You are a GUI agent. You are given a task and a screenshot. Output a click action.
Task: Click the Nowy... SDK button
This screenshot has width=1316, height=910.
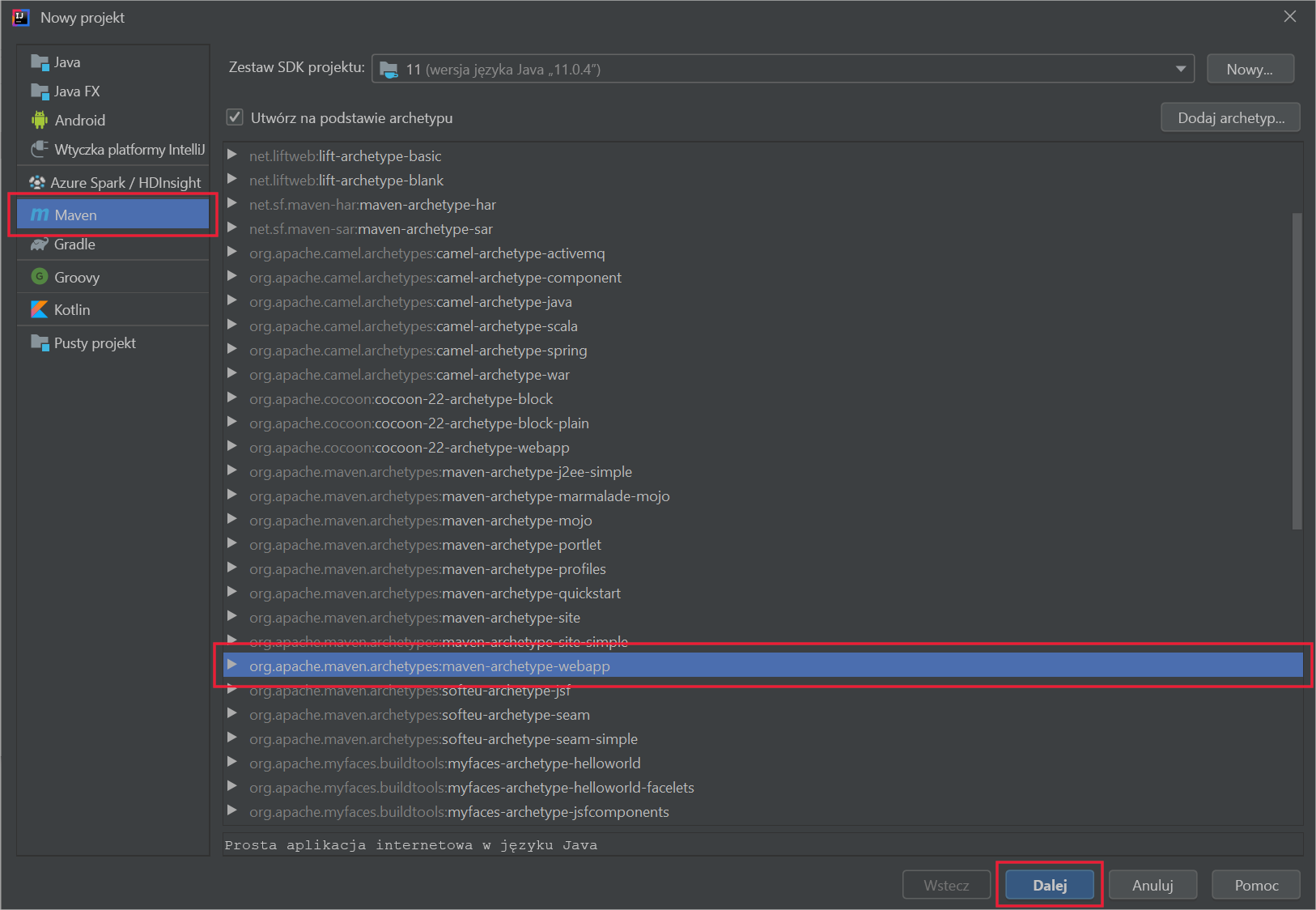click(1250, 69)
